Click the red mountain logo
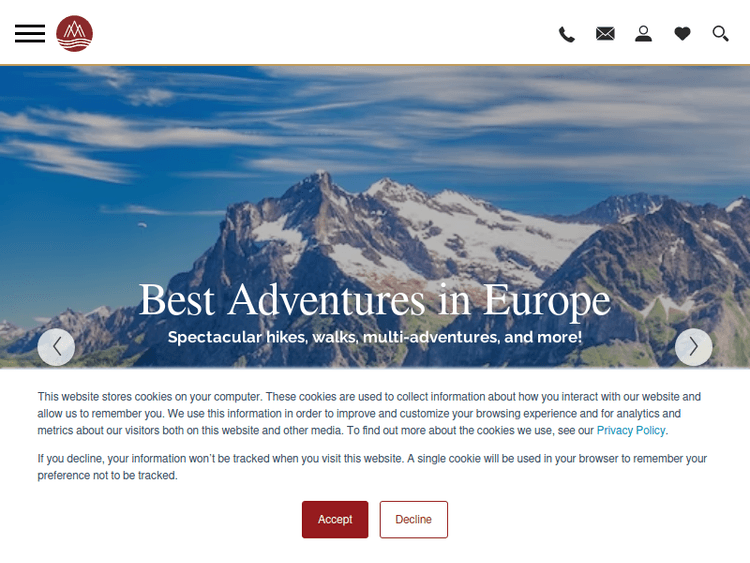The width and height of the screenshot is (750, 563). coord(74,33)
